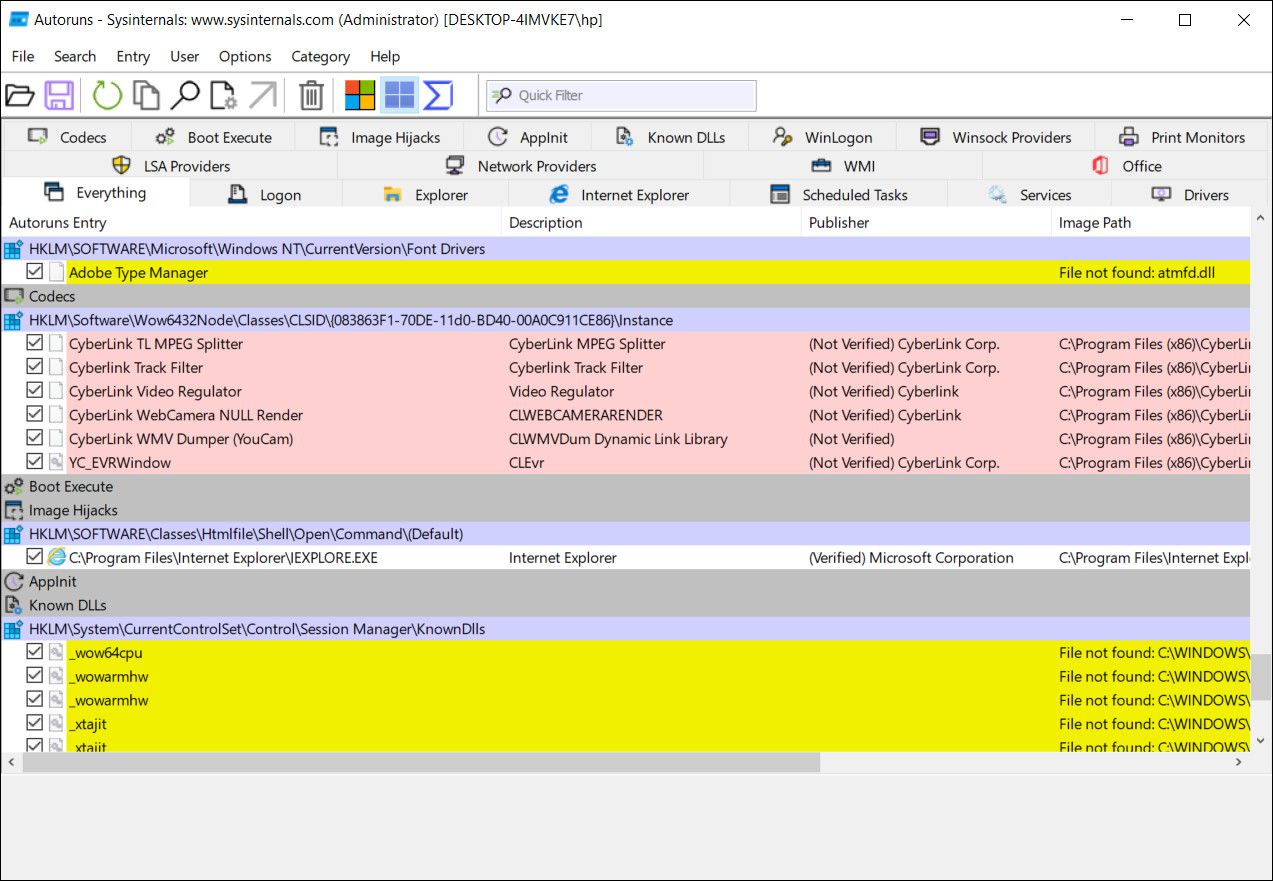Sort by the Publisher column header

[x=838, y=223]
